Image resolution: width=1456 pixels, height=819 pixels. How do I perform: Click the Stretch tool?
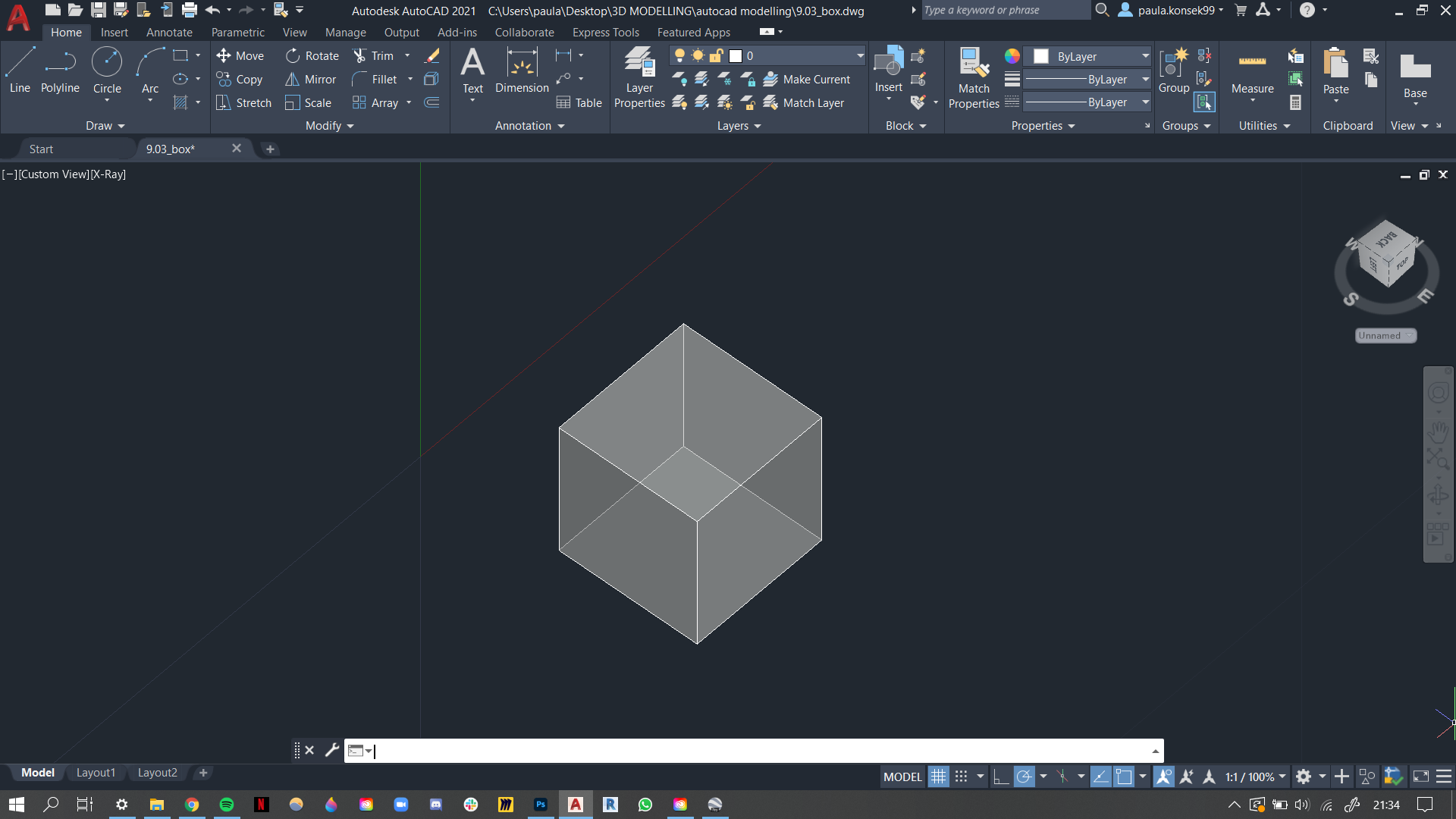[243, 102]
